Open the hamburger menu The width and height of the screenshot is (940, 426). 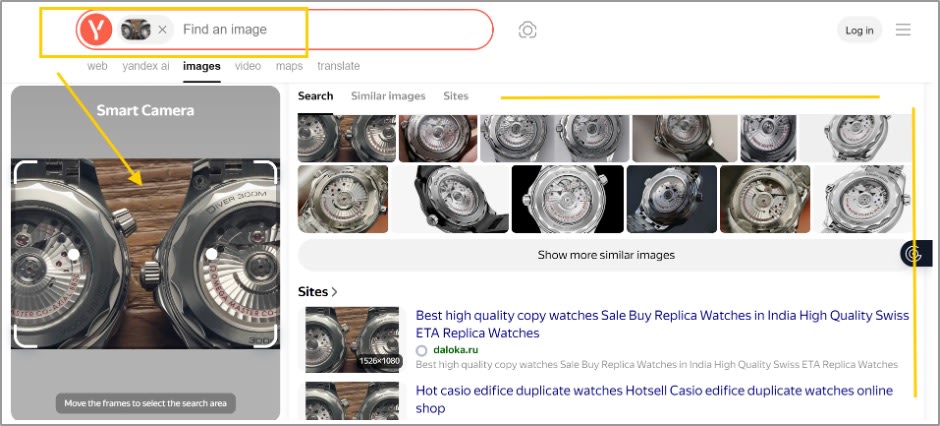[903, 30]
